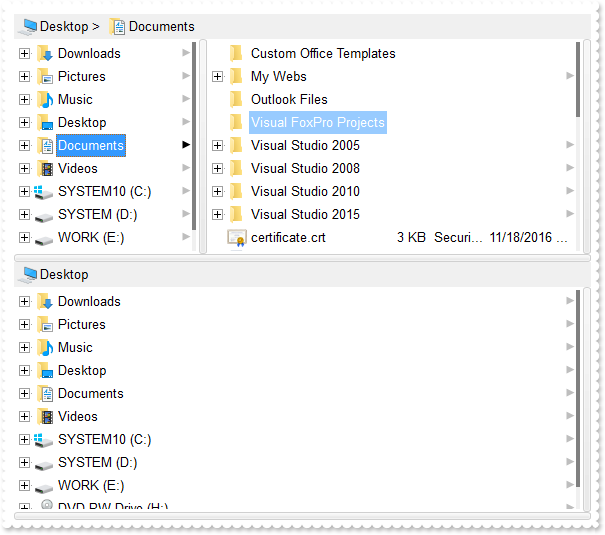
Task: Select Custom Office Templates folder
Action: [x=322, y=53]
